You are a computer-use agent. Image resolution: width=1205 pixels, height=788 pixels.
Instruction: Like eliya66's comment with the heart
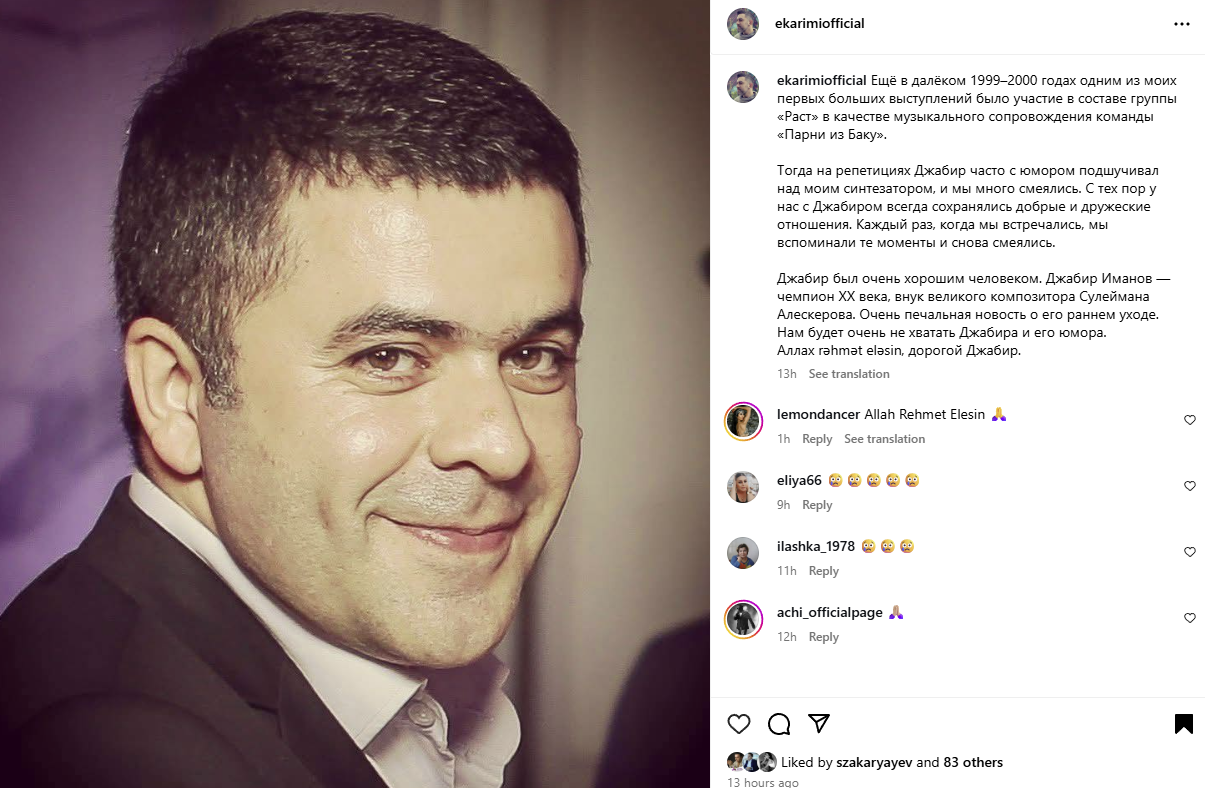tap(1190, 486)
